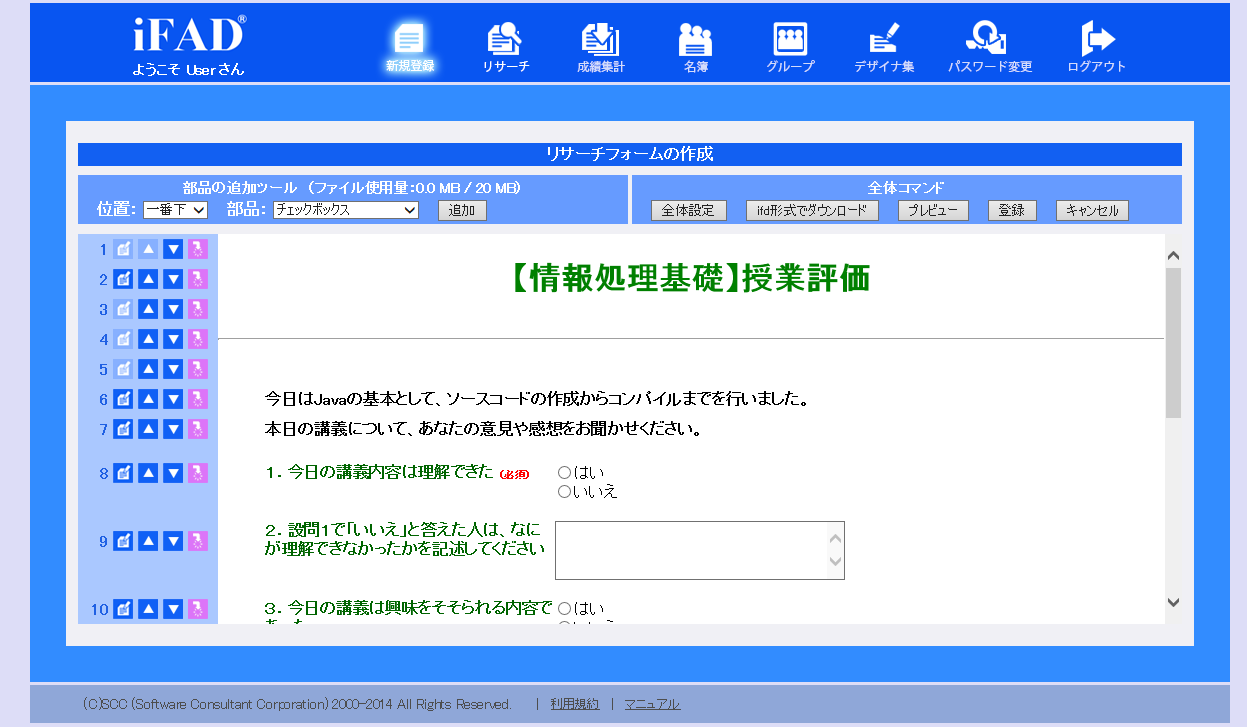The height and width of the screenshot is (727, 1247).
Task: Click the プレビュー button
Action: coord(933,210)
